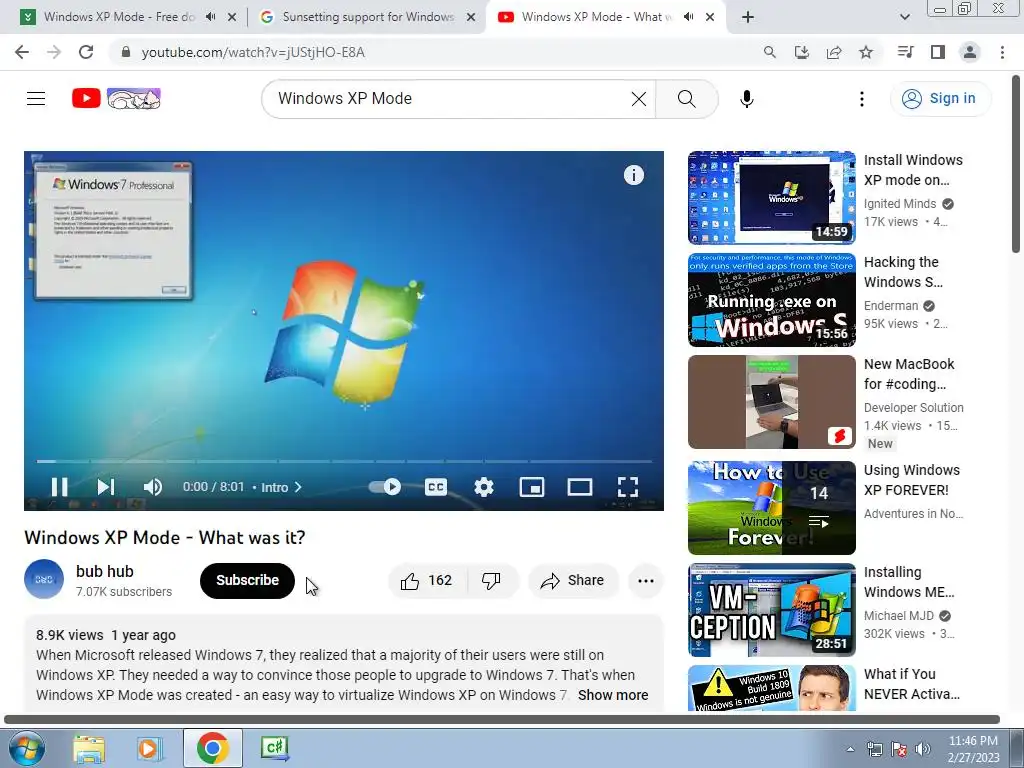The height and width of the screenshot is (768, 1024).
Task: Open the zoom magnifier in address bar
Action: point(769,52)
